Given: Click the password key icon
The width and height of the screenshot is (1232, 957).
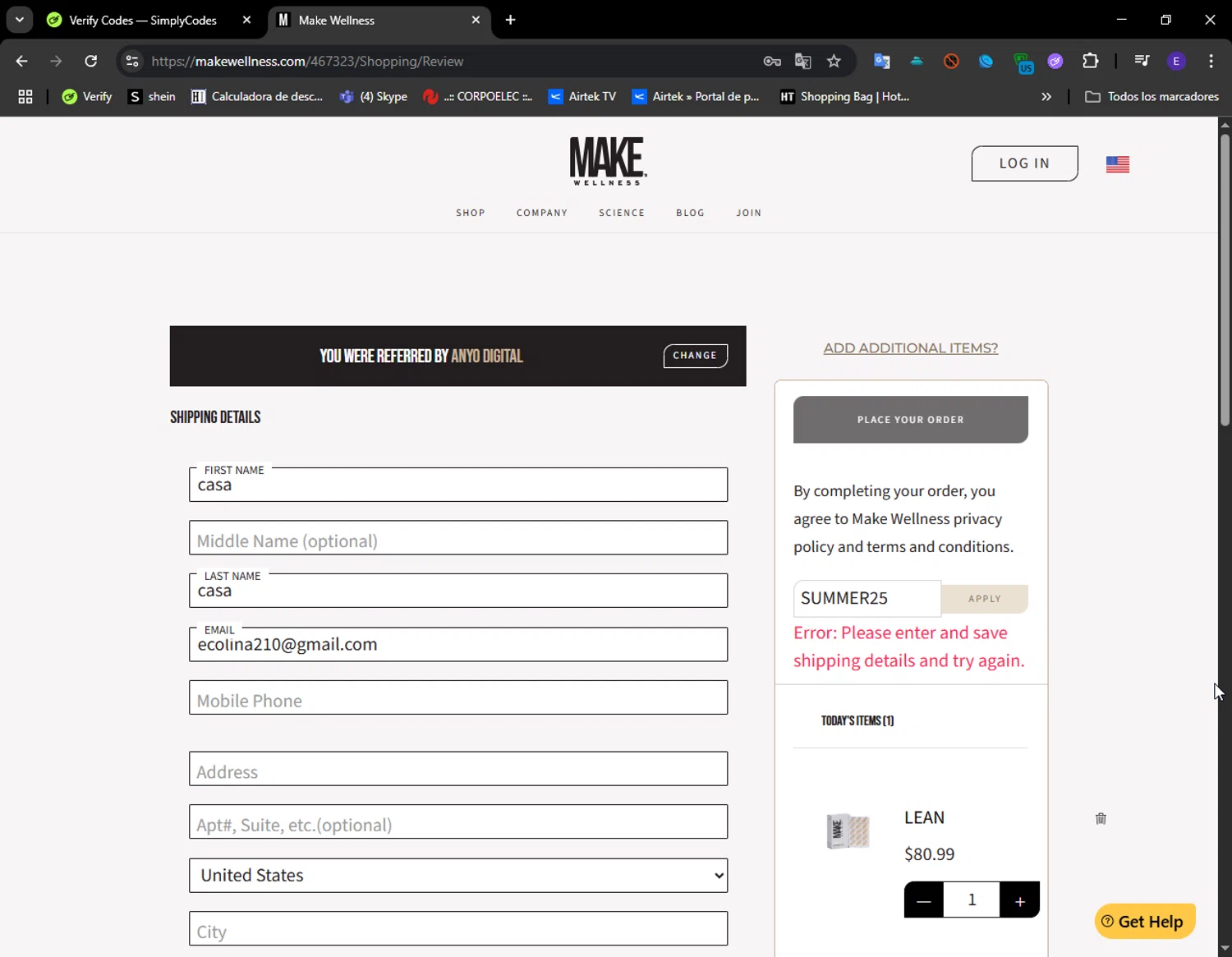Looking at the screenshot, I should pos(772,61).
